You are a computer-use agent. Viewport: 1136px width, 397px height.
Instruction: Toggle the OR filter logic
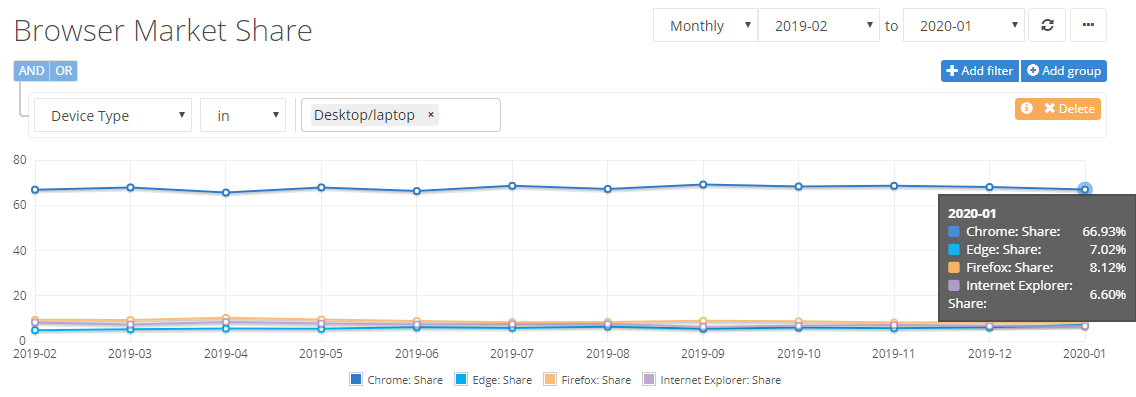point(64,71)
